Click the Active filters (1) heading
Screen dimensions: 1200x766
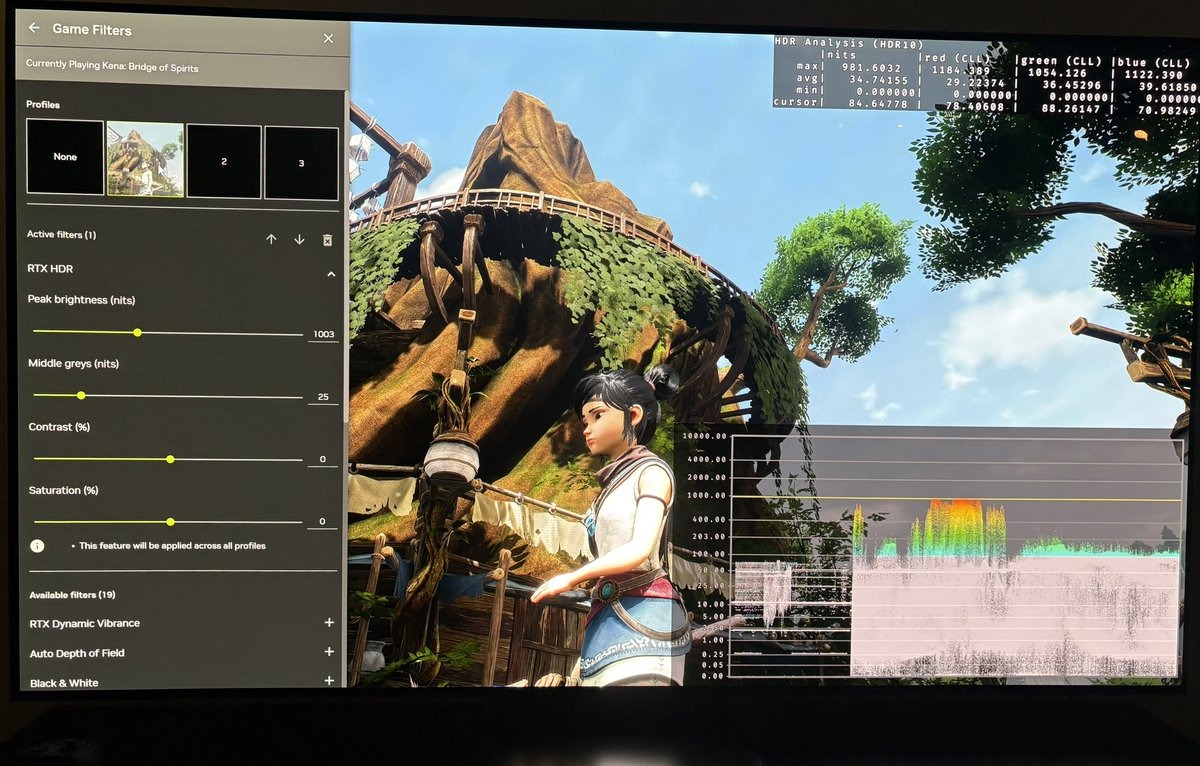[61, 234]
